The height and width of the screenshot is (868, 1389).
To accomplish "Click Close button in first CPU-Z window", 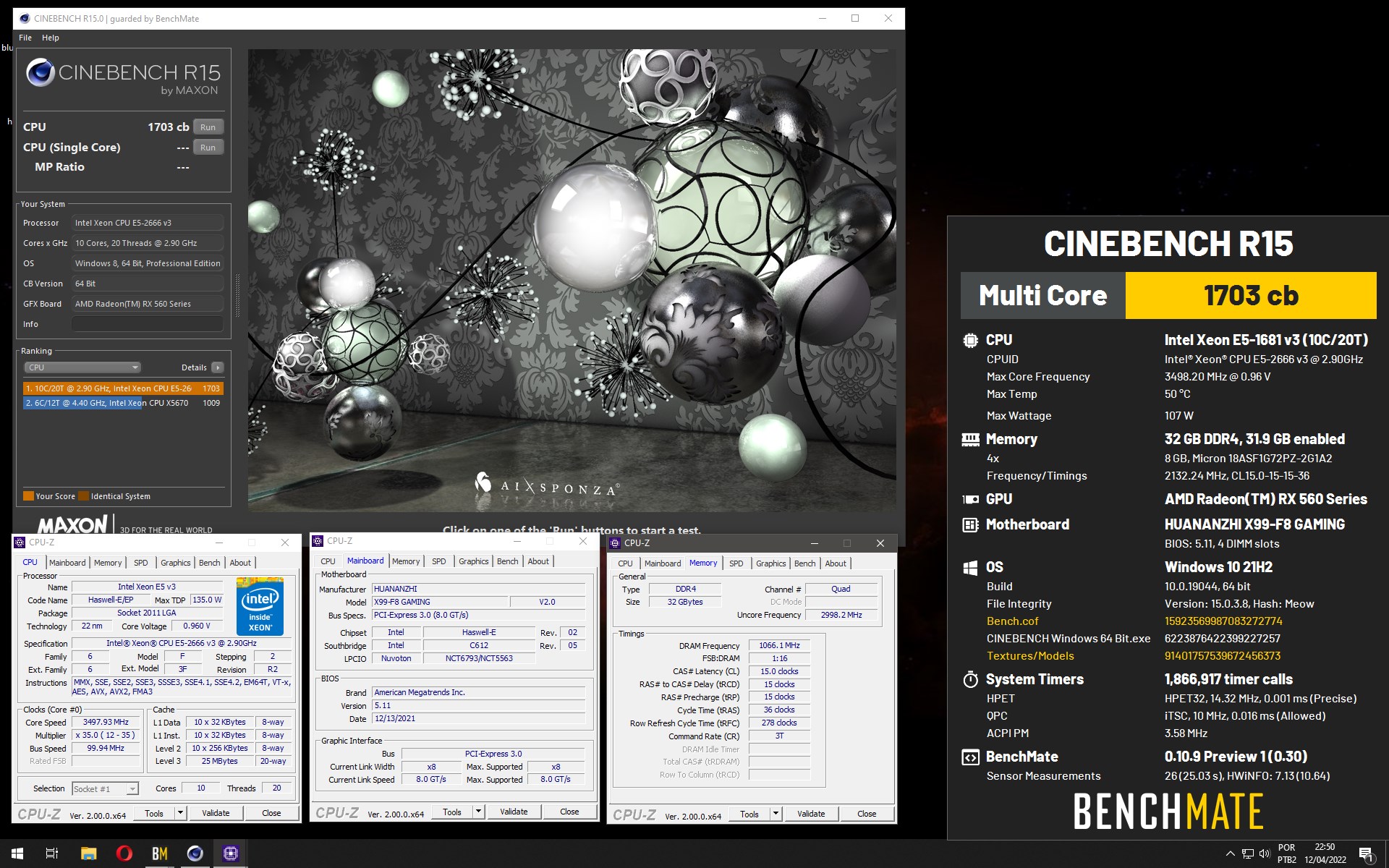I will (271, 813).
